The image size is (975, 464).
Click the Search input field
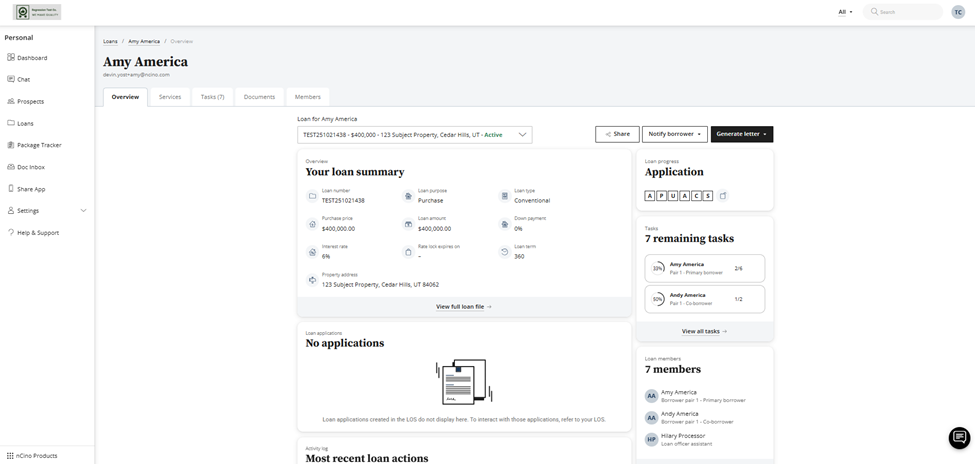907,12
